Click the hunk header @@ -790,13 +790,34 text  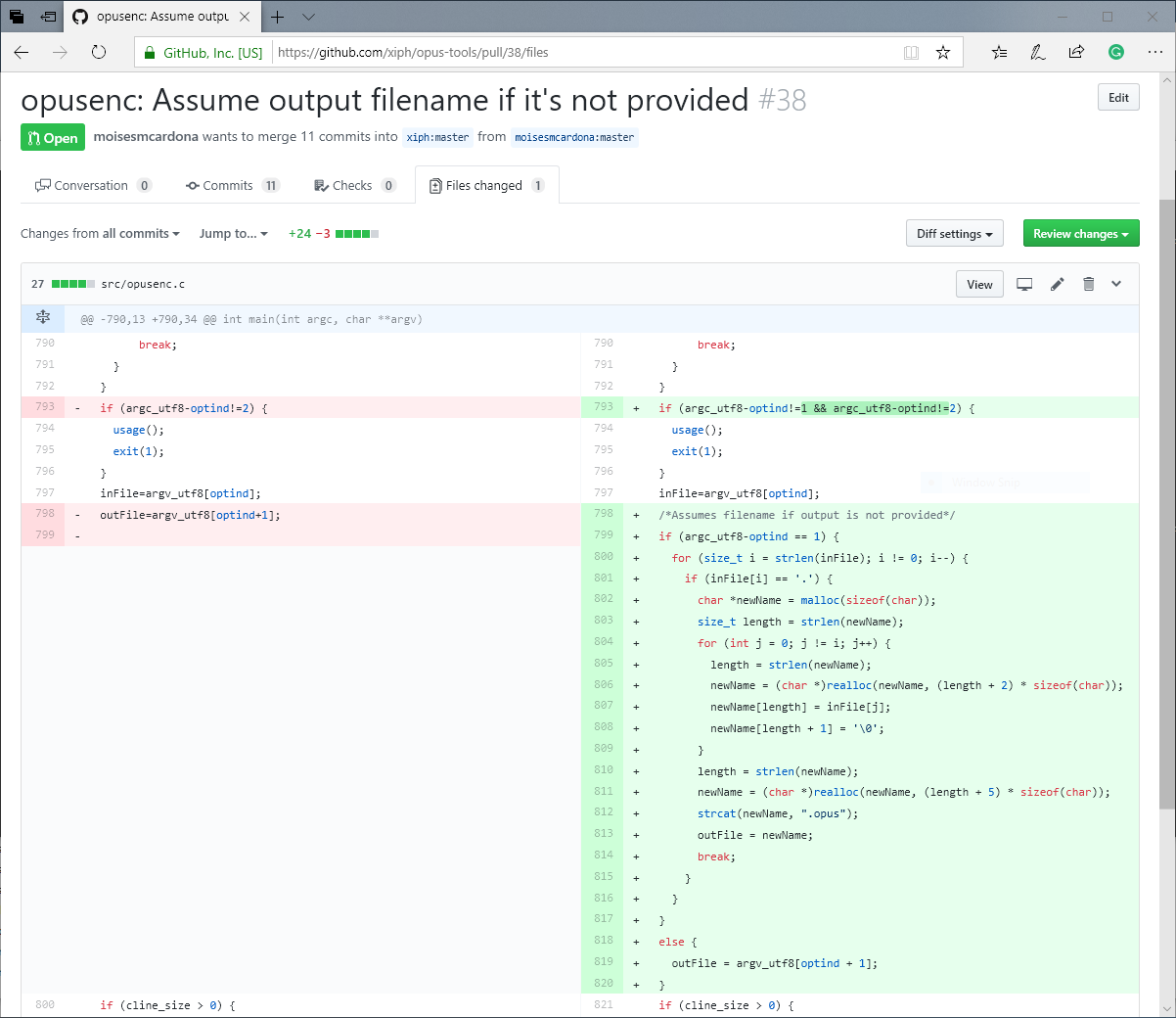(x=251, y=319)
